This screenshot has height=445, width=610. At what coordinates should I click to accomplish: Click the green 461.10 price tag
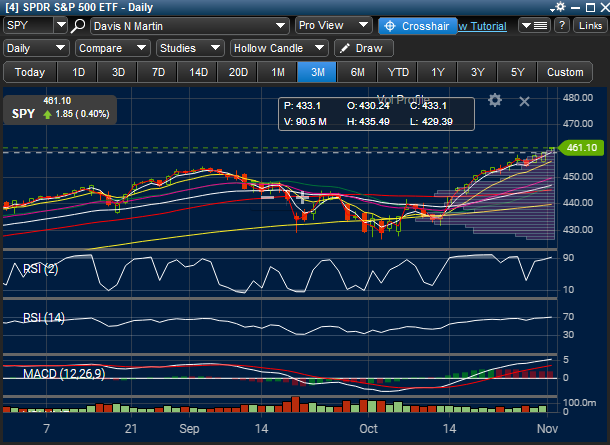581,148
